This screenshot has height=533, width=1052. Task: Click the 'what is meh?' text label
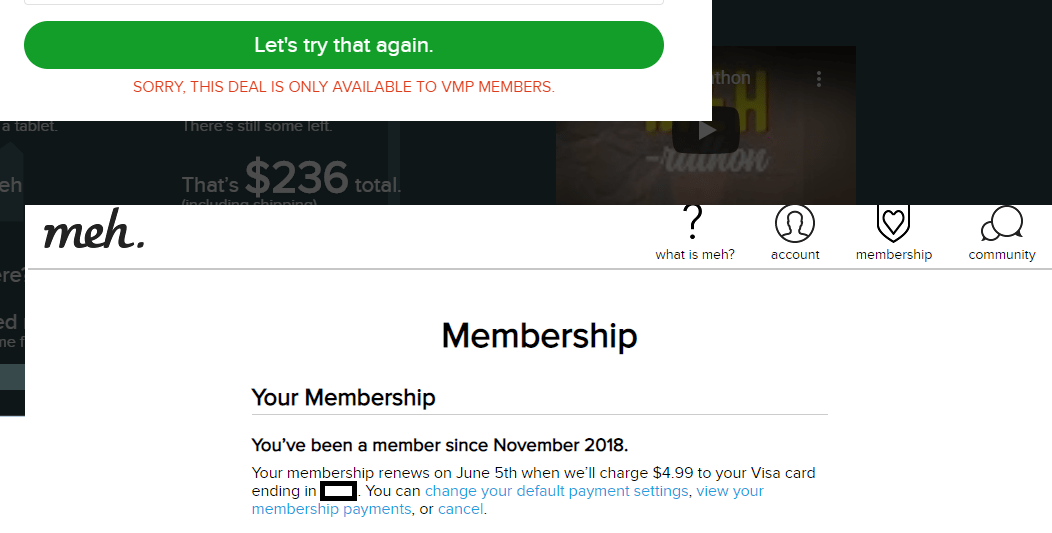[695, 255]
